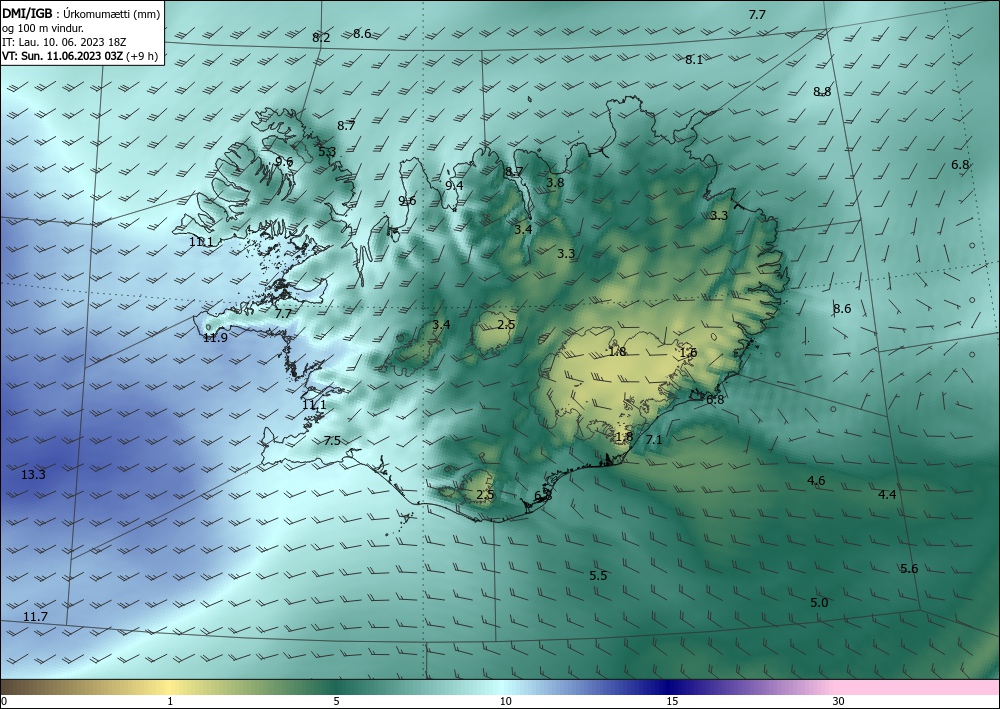Screen dimensions: 1000x709
Task: Click the 8.1 map value
Action: click(x=694, y=60)
